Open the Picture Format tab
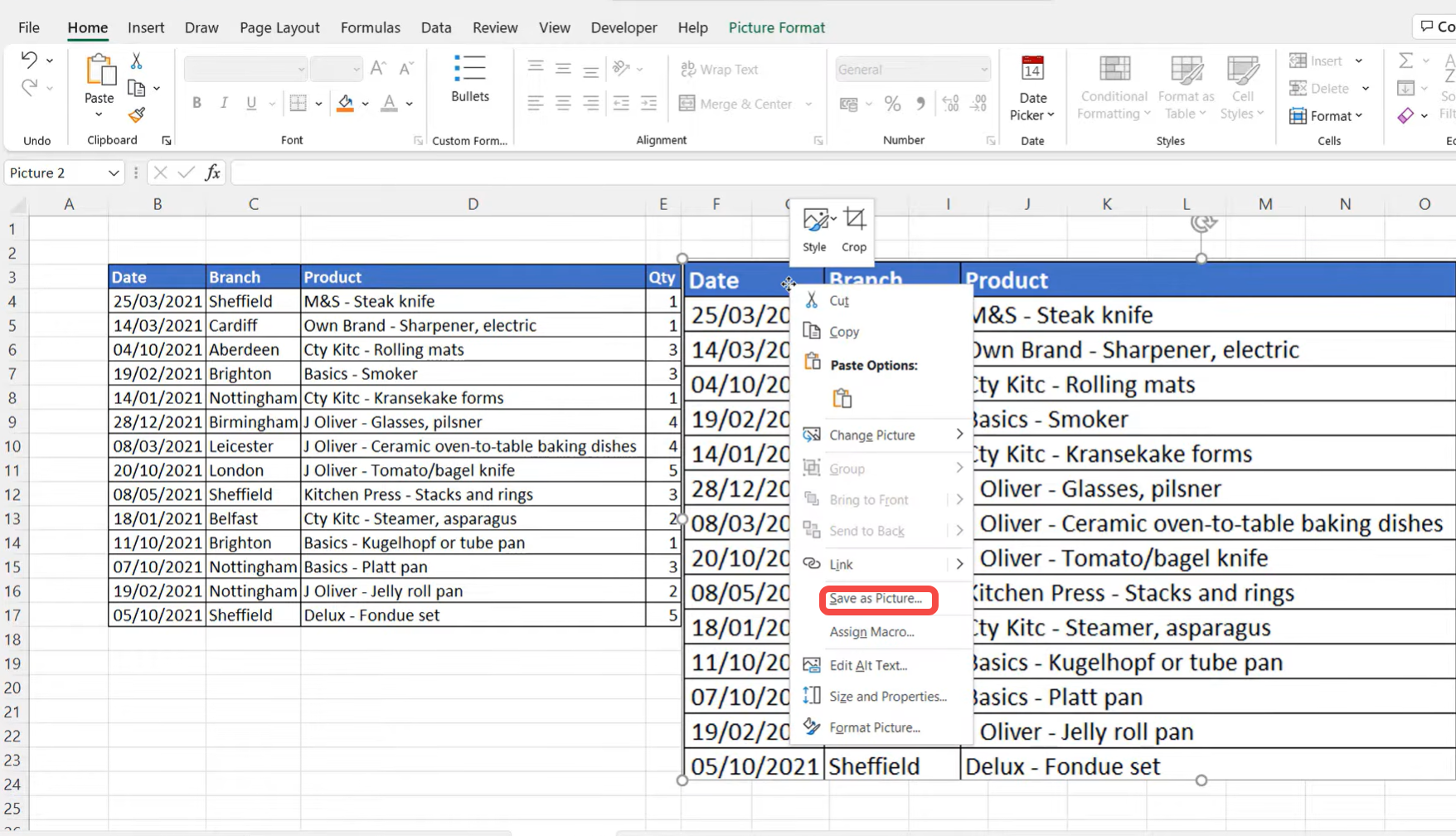This screenshot has width=1456, height=836. [777, 27]
